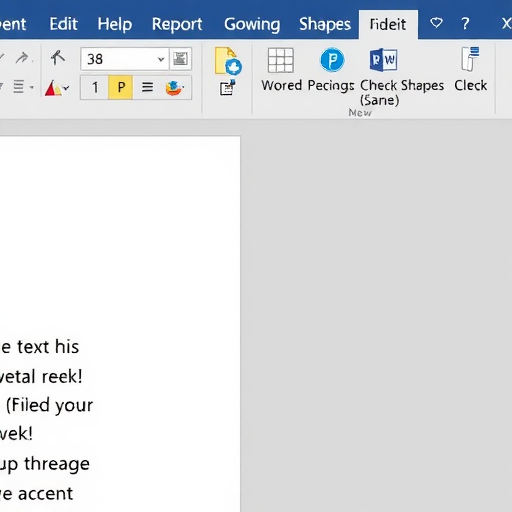
Task: Click the Wored table grid icon
Action: (281, 60)
